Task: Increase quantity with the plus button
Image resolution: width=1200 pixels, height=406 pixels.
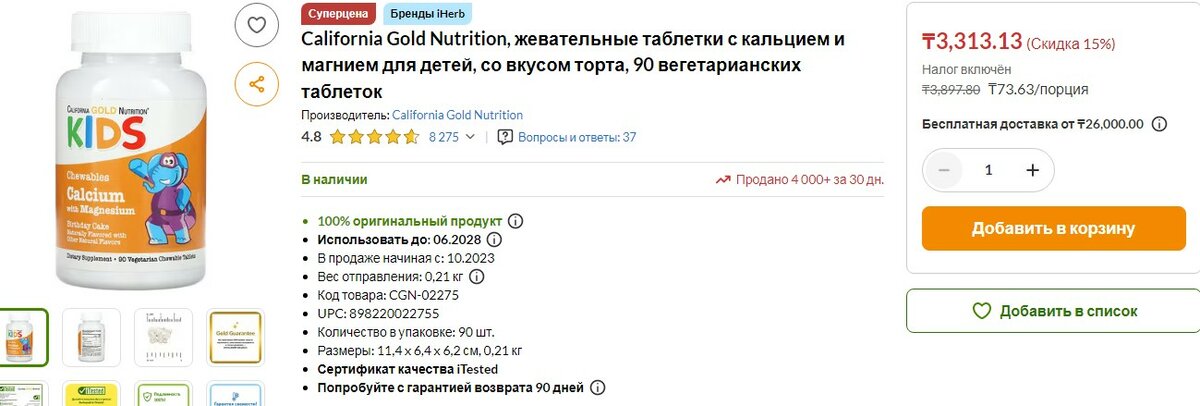Action: pos(1033,170)
